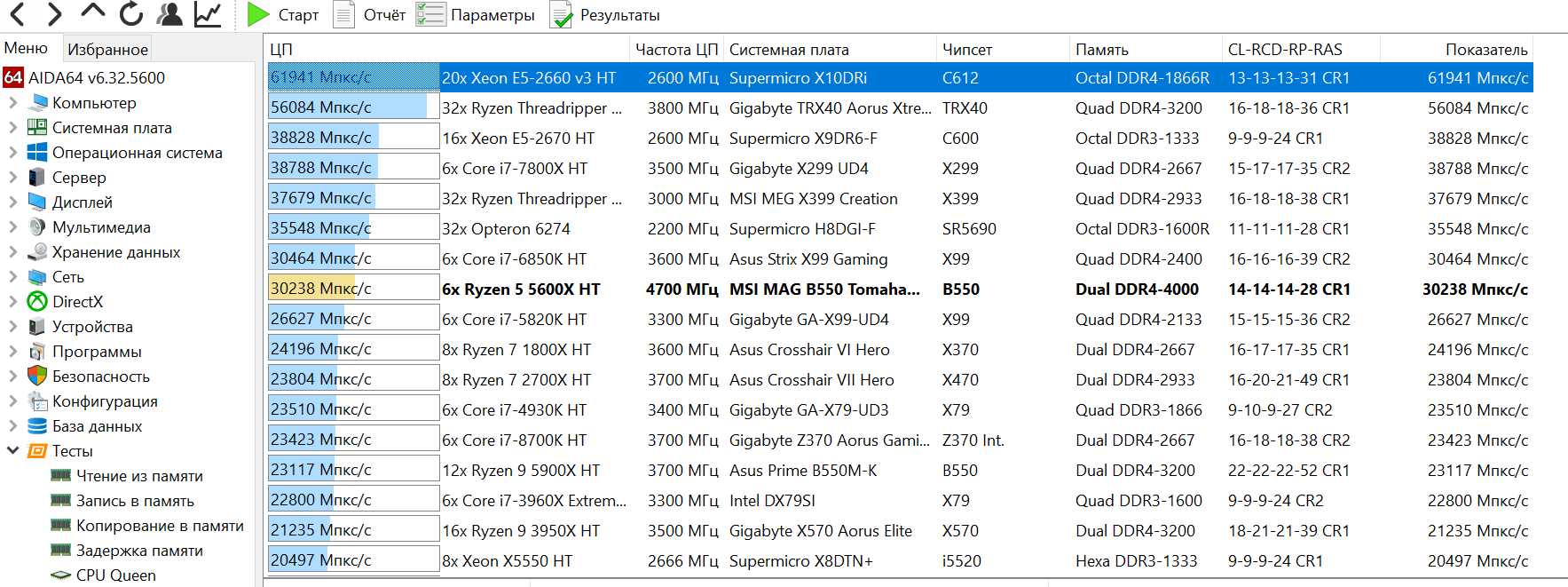Sort by the Показатель column header
The height and width of the screenshot is (587, 1568).
pos(1456,50)
